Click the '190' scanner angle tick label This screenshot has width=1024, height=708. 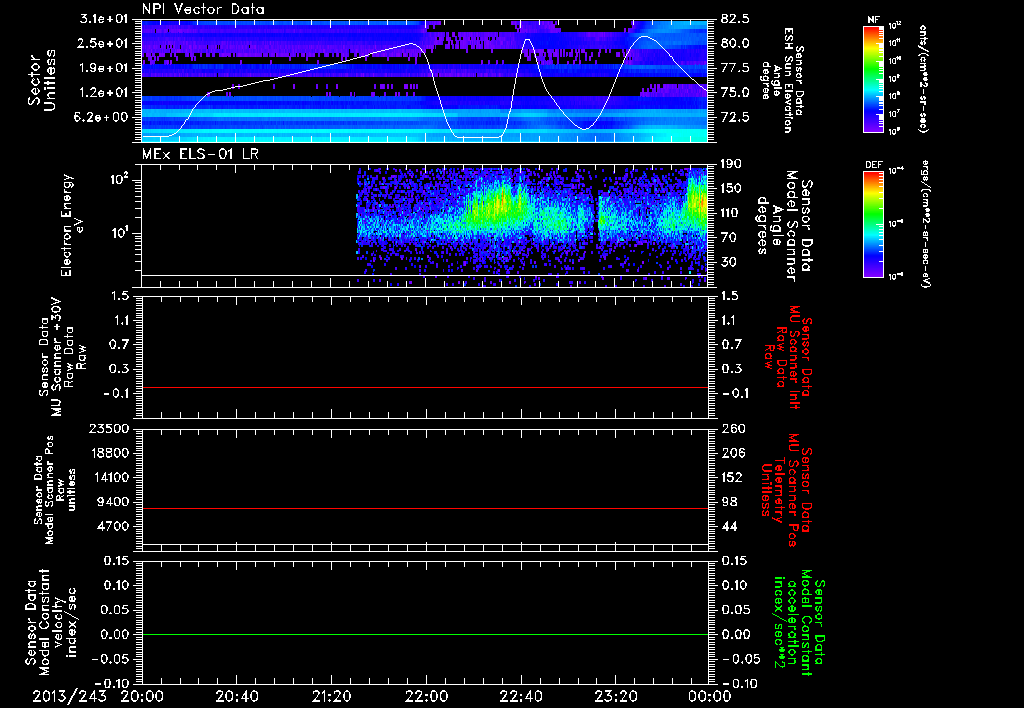[731, 164]
